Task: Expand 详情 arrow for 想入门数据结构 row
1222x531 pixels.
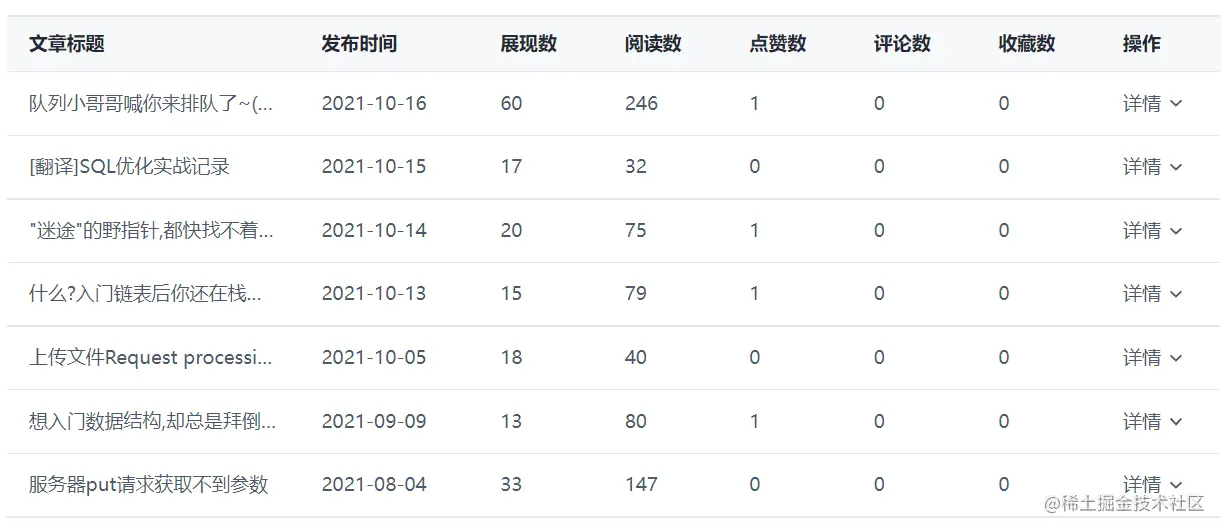Action: [x=1176, y=422]
